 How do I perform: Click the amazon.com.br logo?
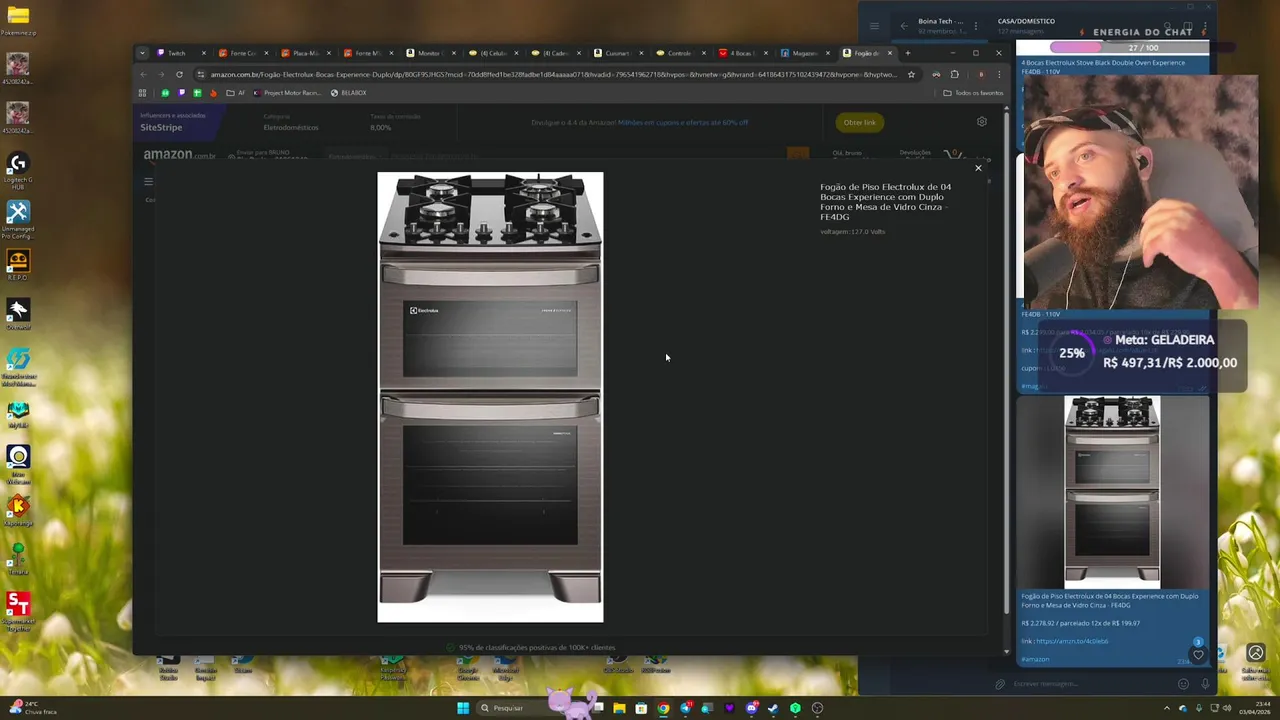tap(179, 155)
